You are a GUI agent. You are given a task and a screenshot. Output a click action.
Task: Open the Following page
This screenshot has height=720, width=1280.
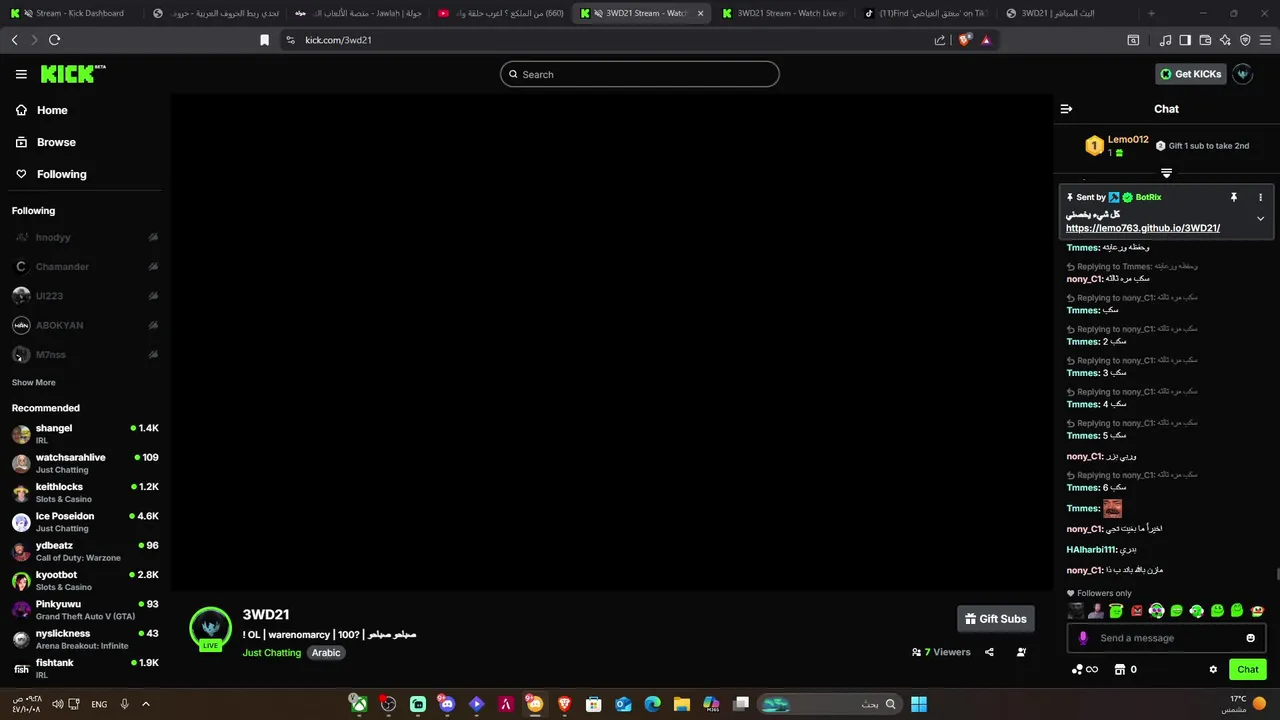coord(51,174)
